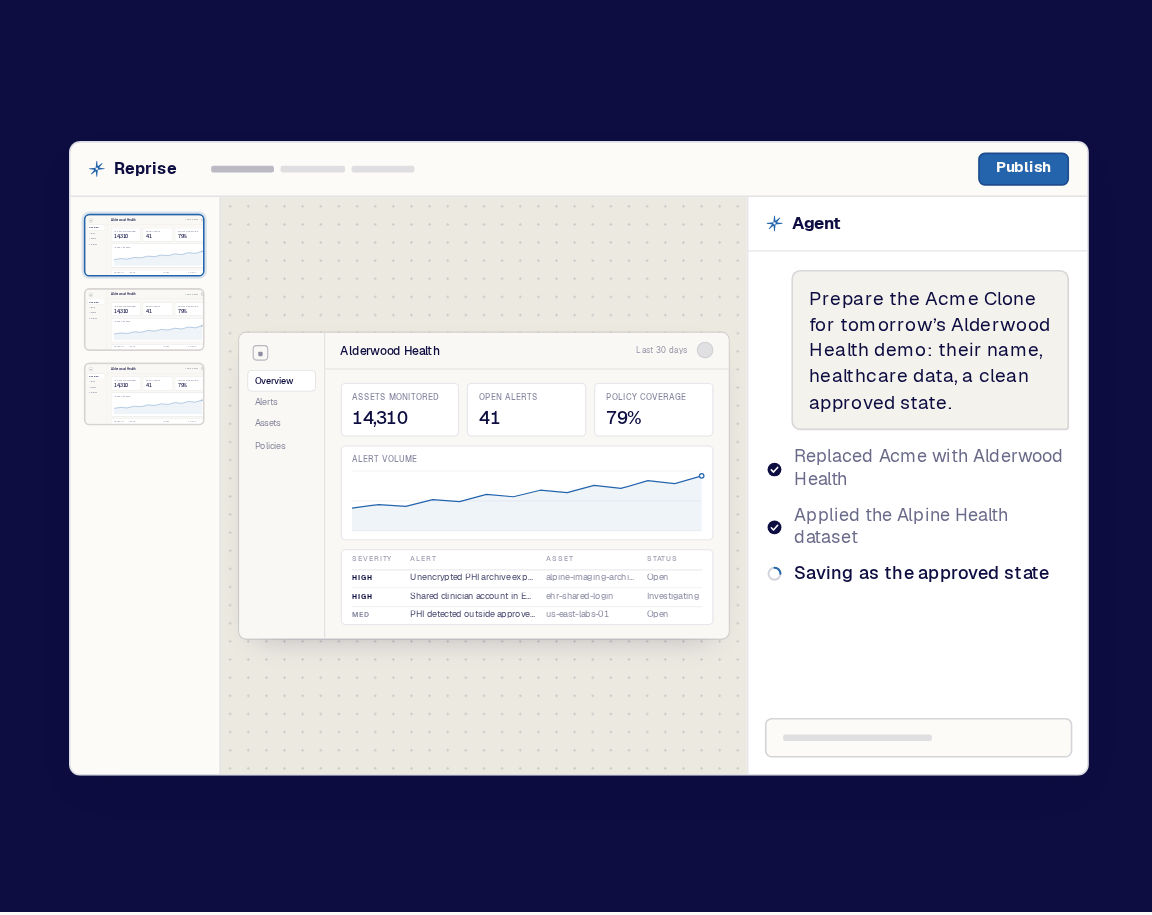
Task: Click the Applied the Alpine Health dataset step
Action: (x=901, y=525)
